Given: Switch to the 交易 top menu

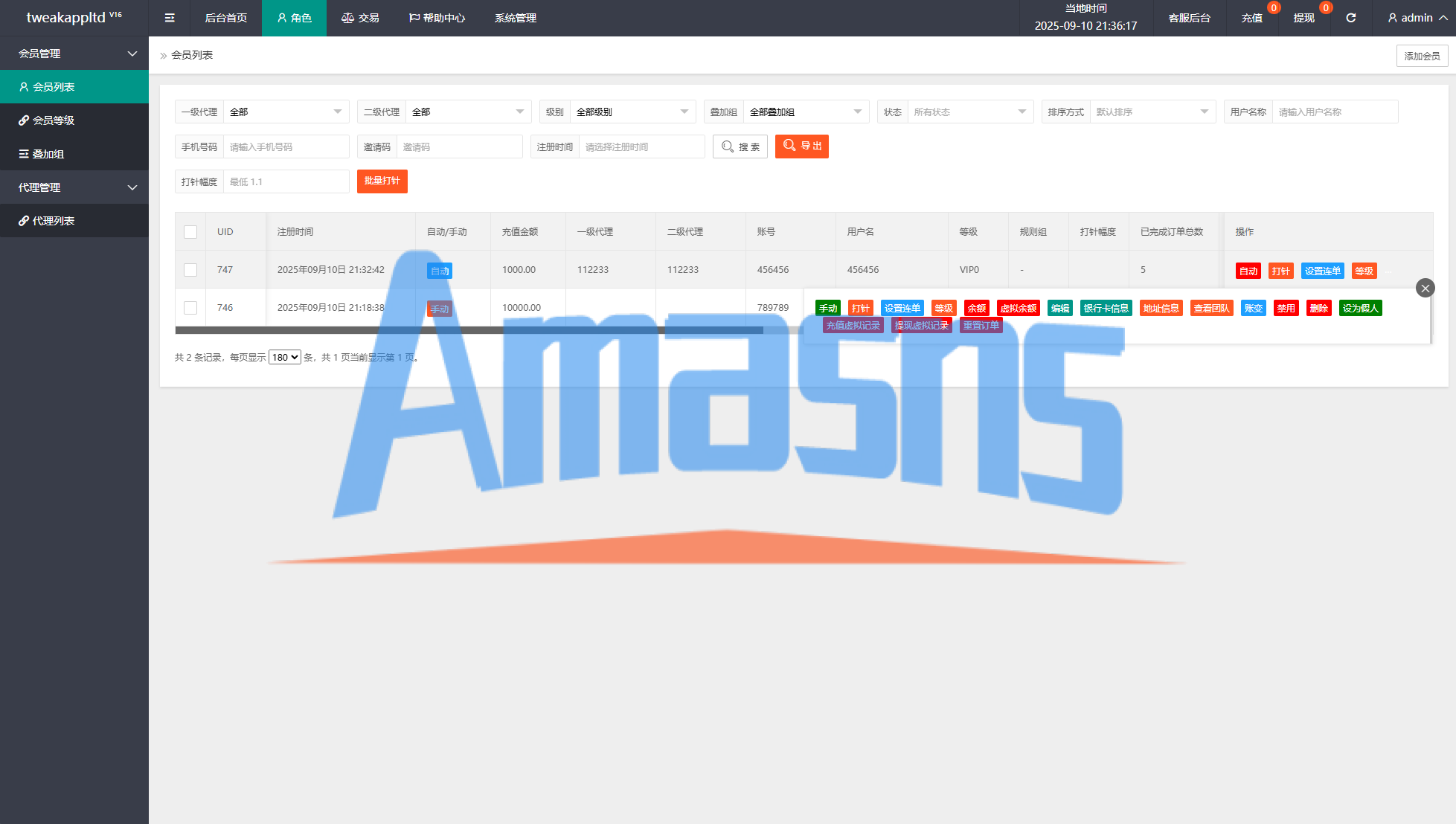Looking at the screenshot, I should tap(360, 18).
